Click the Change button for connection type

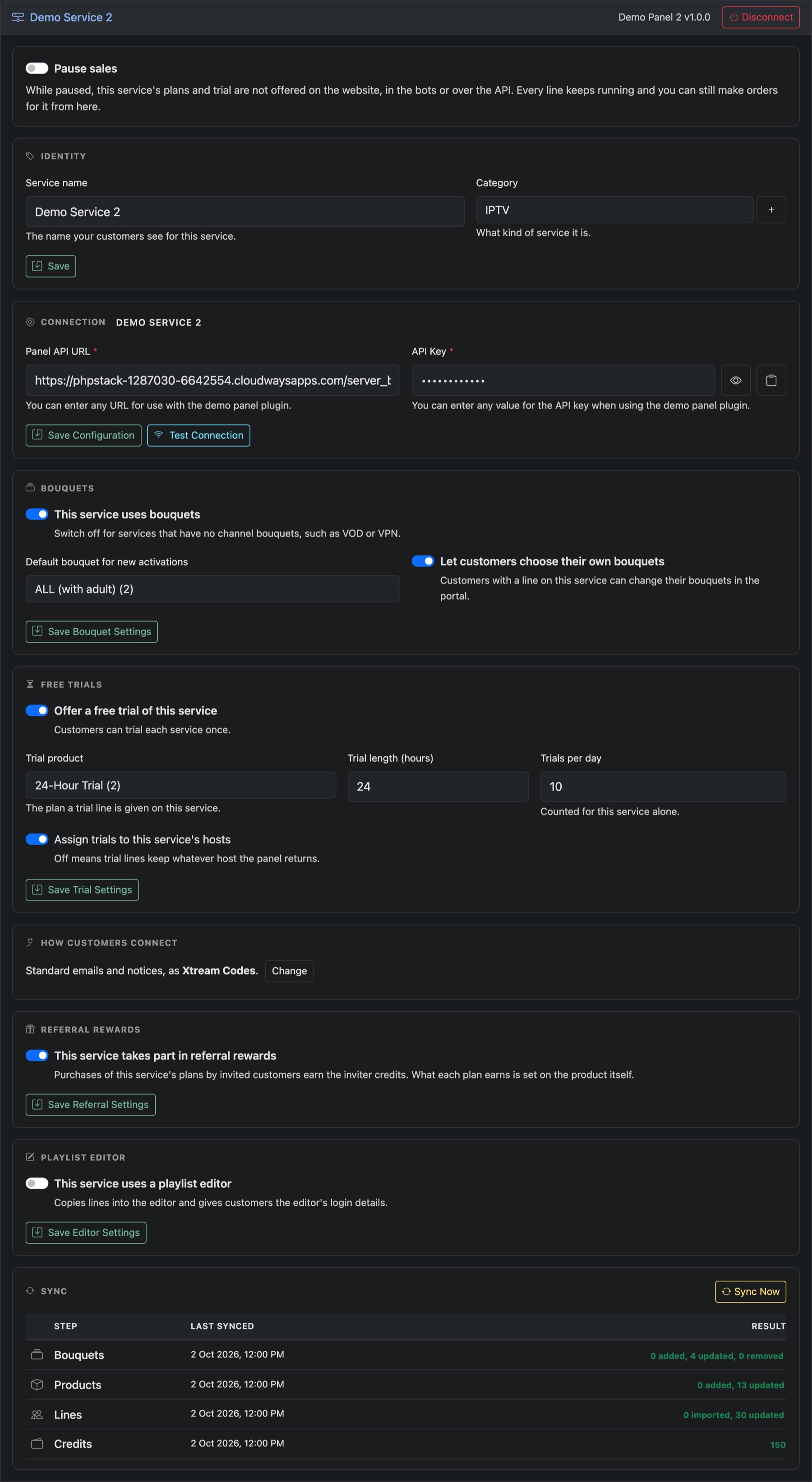coord(289,971)
